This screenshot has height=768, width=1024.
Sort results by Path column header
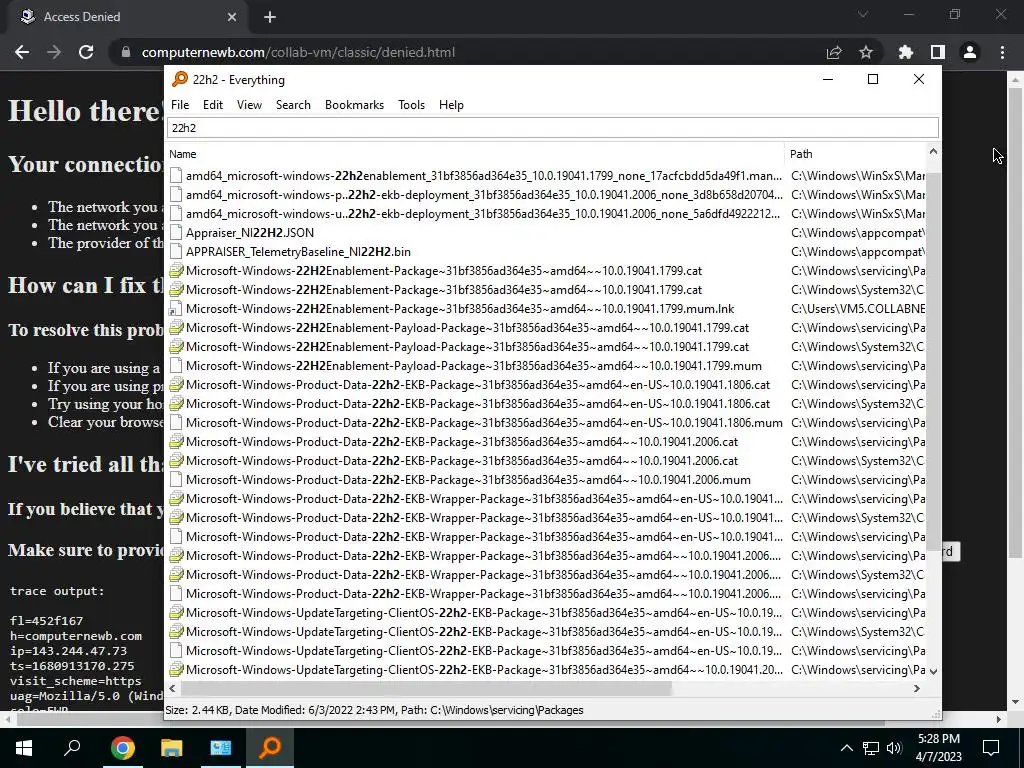(856, 154)
